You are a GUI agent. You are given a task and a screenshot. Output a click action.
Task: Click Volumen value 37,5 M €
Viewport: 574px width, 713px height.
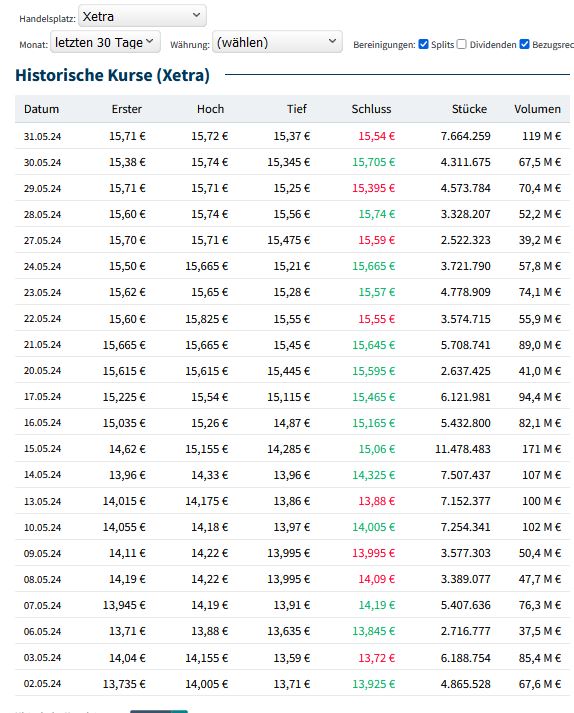(x=540, y=631)
